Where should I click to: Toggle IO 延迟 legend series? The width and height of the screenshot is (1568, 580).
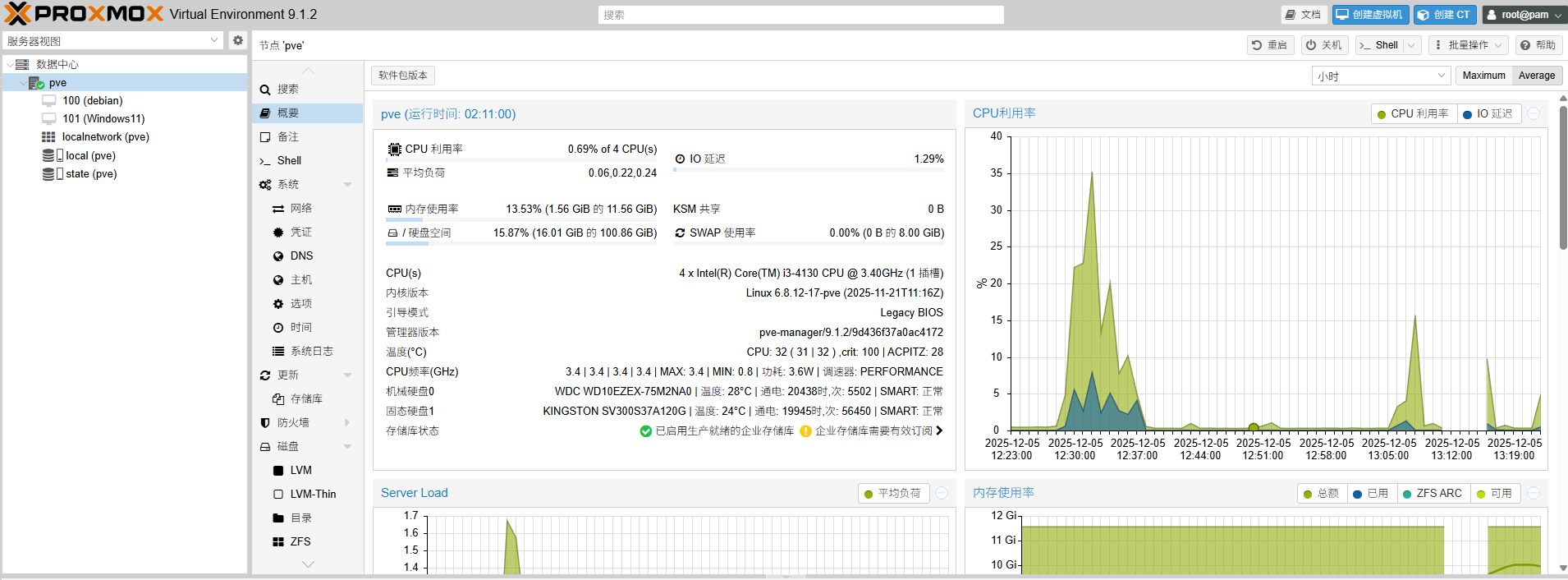(x=1488, y=114)
